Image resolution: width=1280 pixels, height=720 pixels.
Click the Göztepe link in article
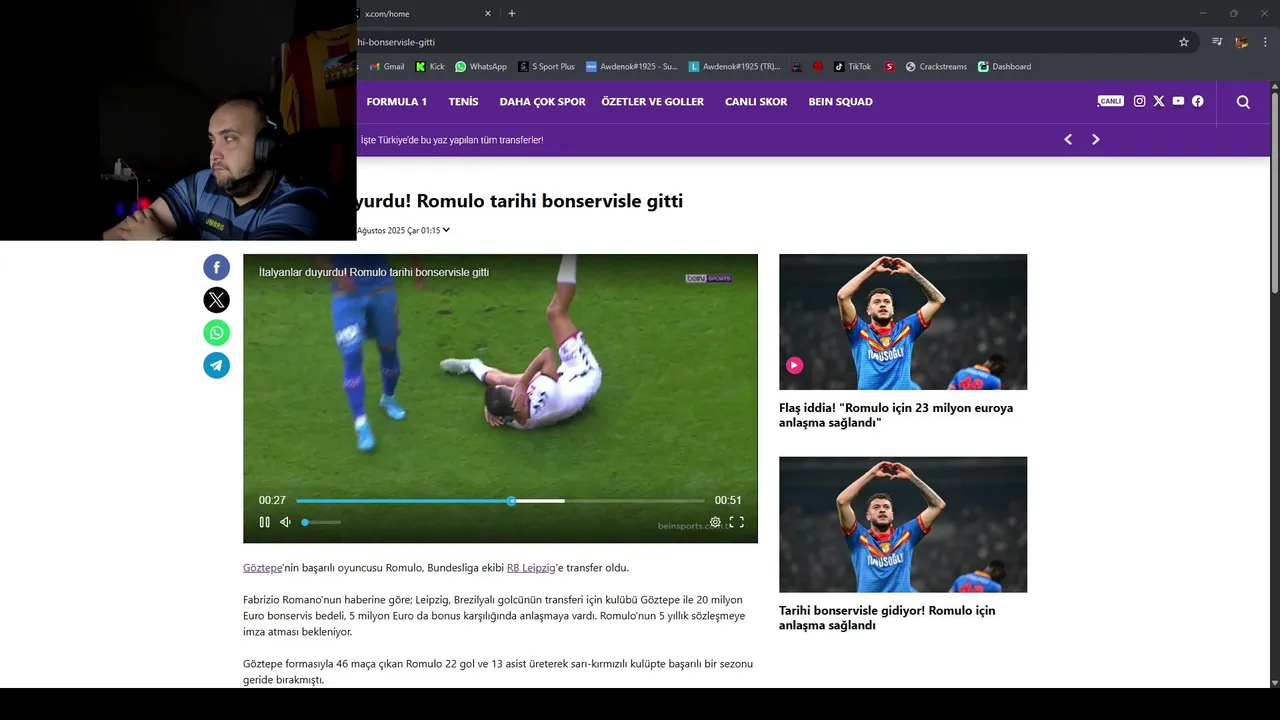[x=263, y=568]
